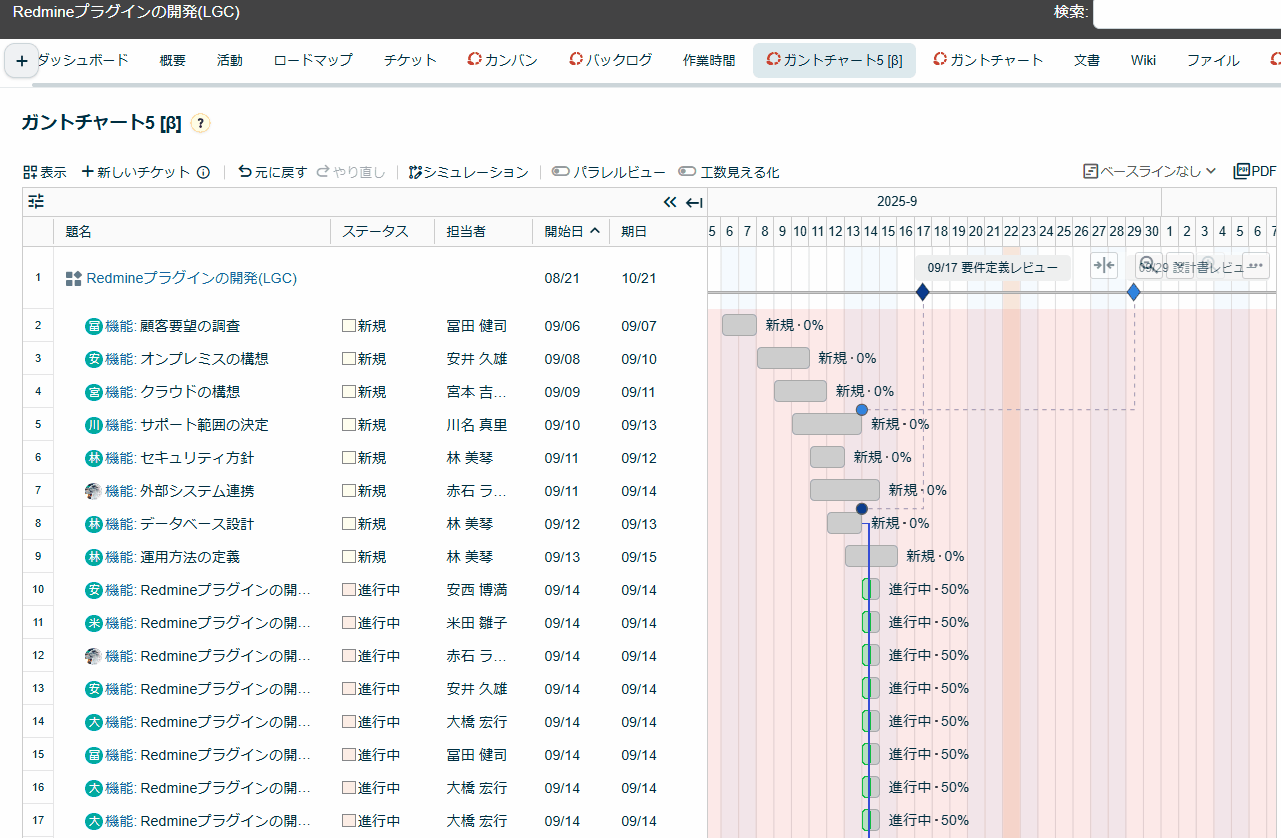Click the photo avatar for 外部システム連携

click(x=94, y=491)
